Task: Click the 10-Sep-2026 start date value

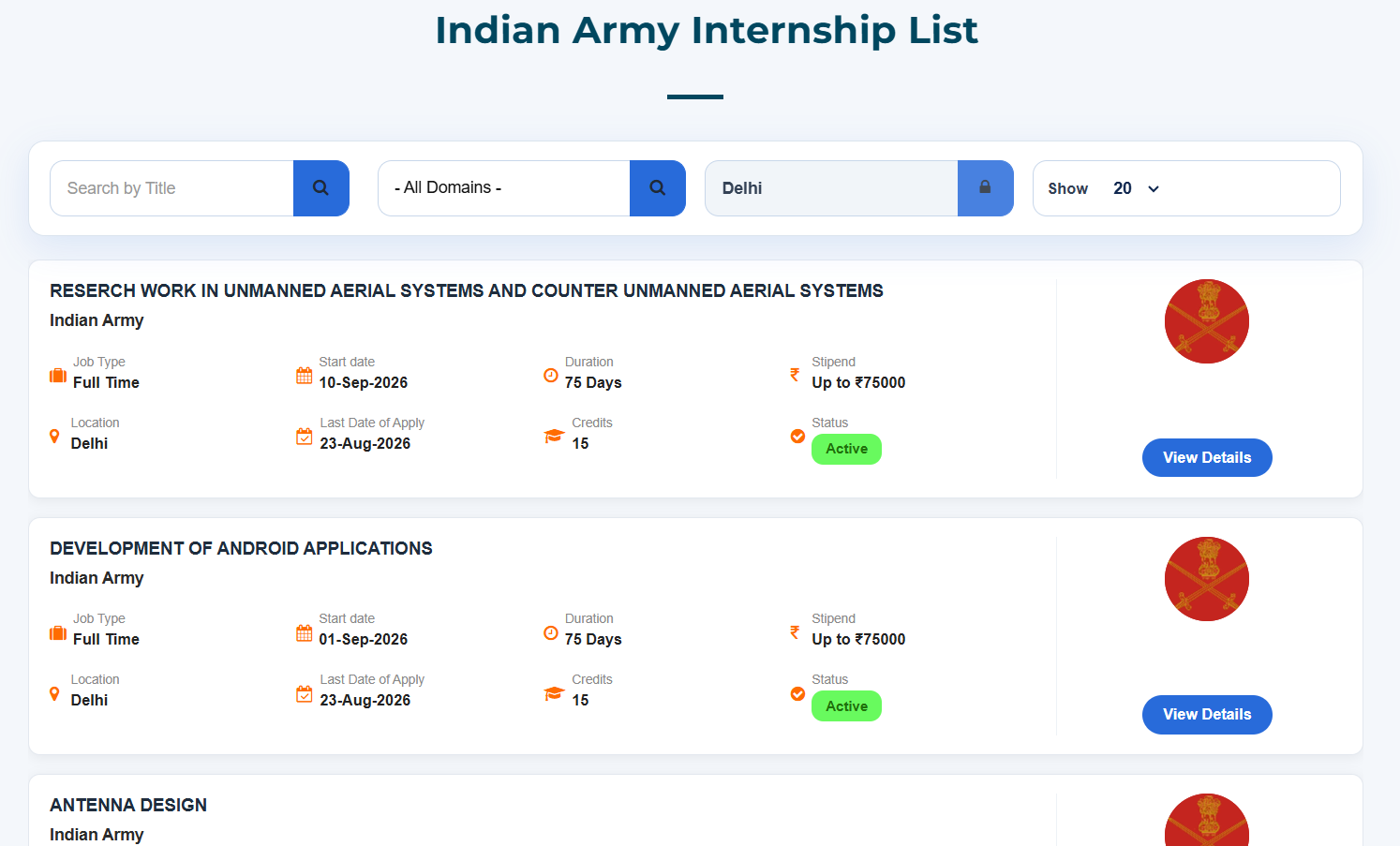Action: point(364,382)
